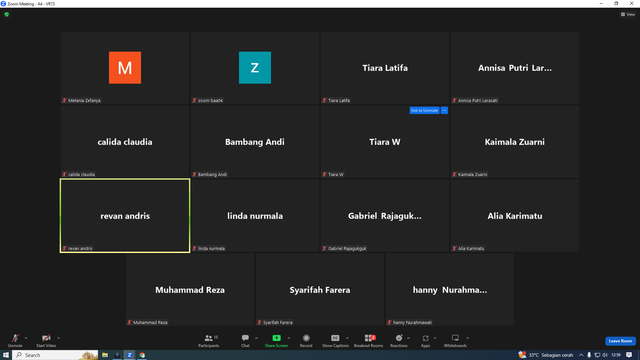Select Alia Karimatu's tile
This screenshot has height=360, width=640.
pyautogui.click(x=515, y=216)
